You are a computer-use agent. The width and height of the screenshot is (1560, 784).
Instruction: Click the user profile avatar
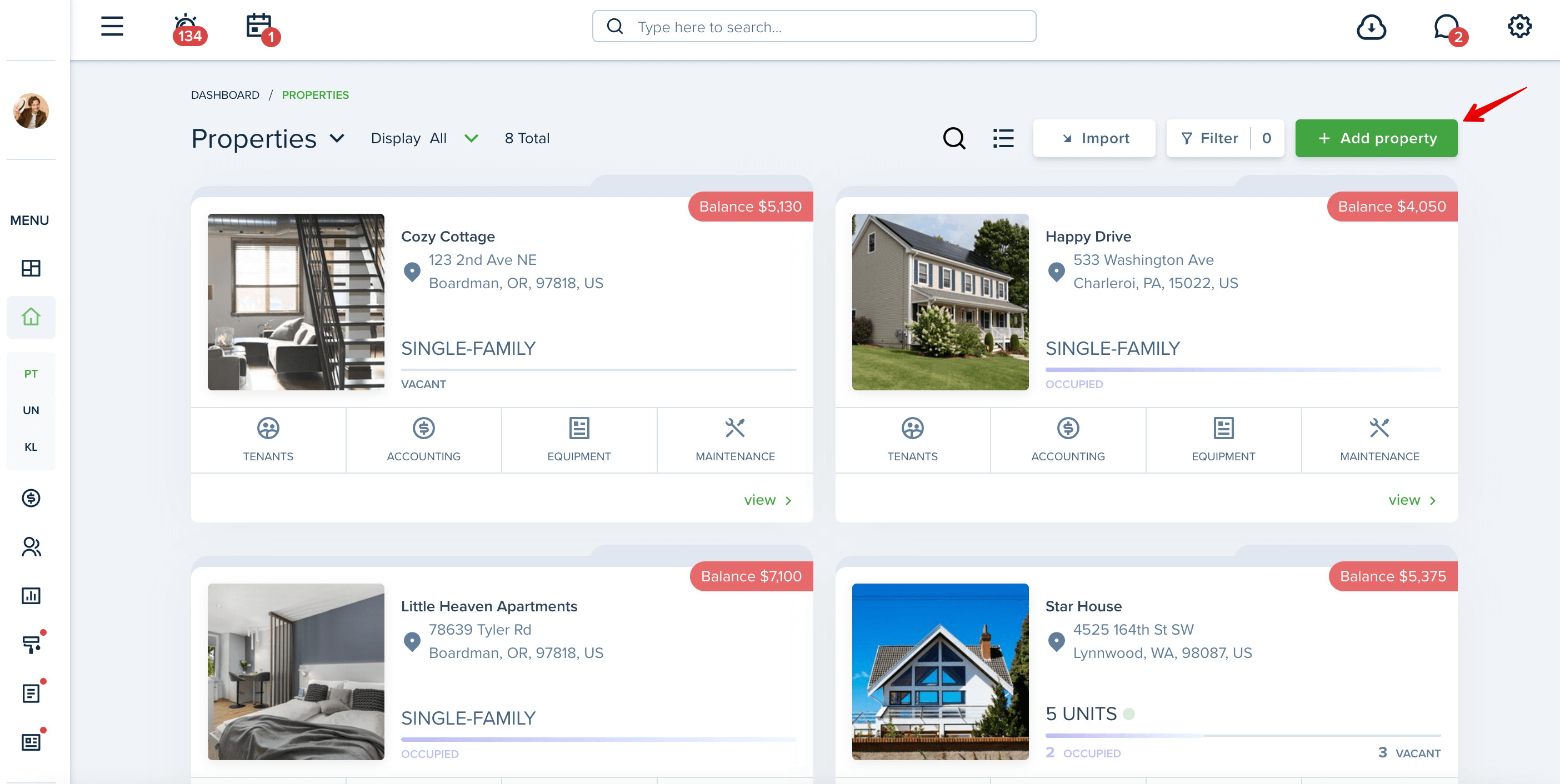click(x=31, y=111)
